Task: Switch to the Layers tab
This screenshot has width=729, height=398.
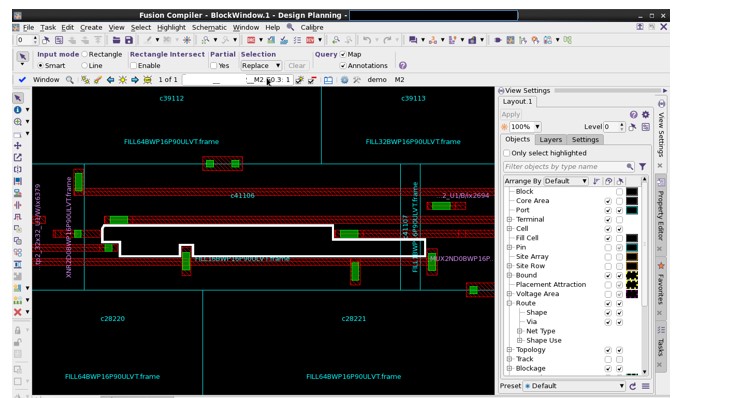Action: pos(550,139)
